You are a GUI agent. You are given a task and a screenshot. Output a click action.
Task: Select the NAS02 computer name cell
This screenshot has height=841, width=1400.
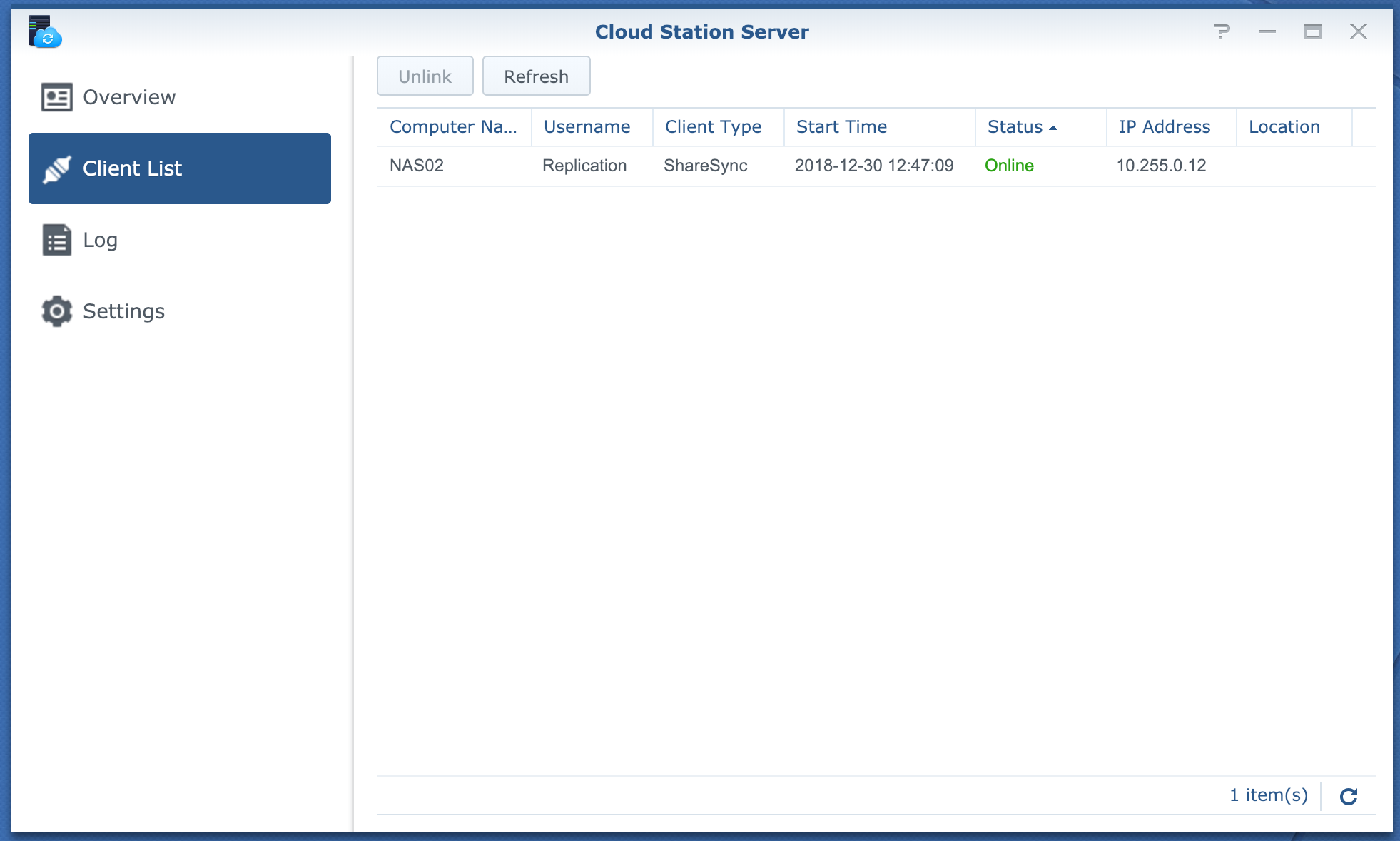click(x=417, y=166)
